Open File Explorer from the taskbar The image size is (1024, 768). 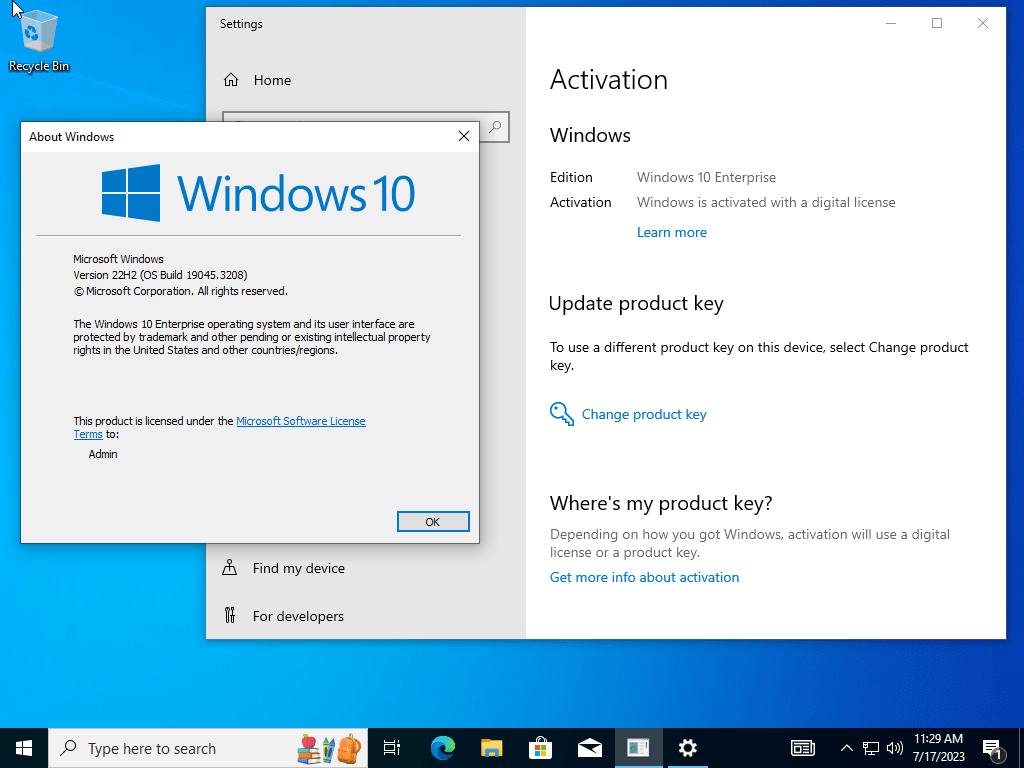[x=492, y=748]
